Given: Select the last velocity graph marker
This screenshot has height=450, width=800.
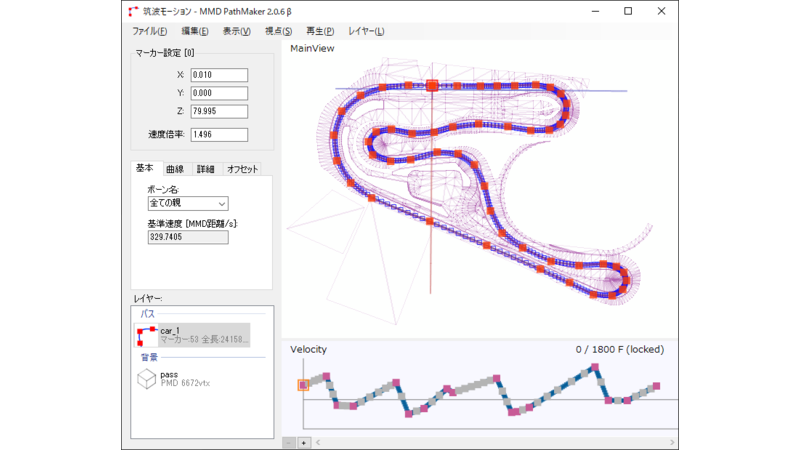Looking at the screenshot, I should click(x=657, y=386).
